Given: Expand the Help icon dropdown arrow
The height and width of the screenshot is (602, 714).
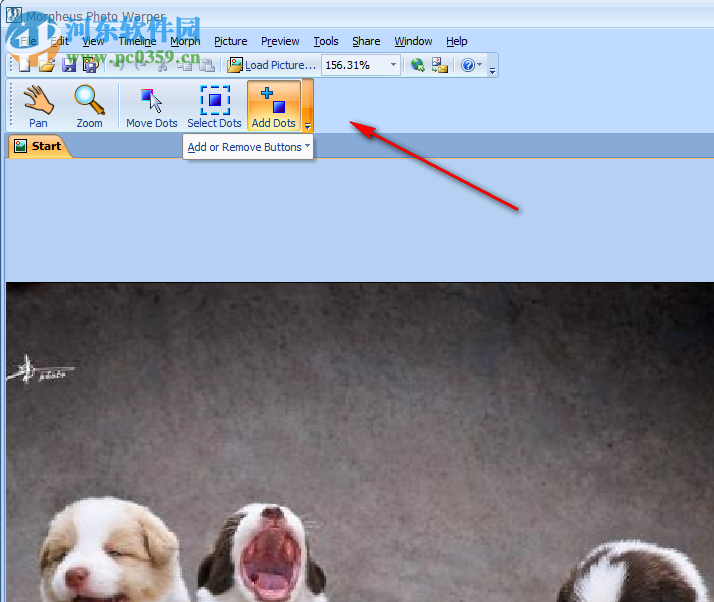Looking at the screenshot, I should click(479, 65).
